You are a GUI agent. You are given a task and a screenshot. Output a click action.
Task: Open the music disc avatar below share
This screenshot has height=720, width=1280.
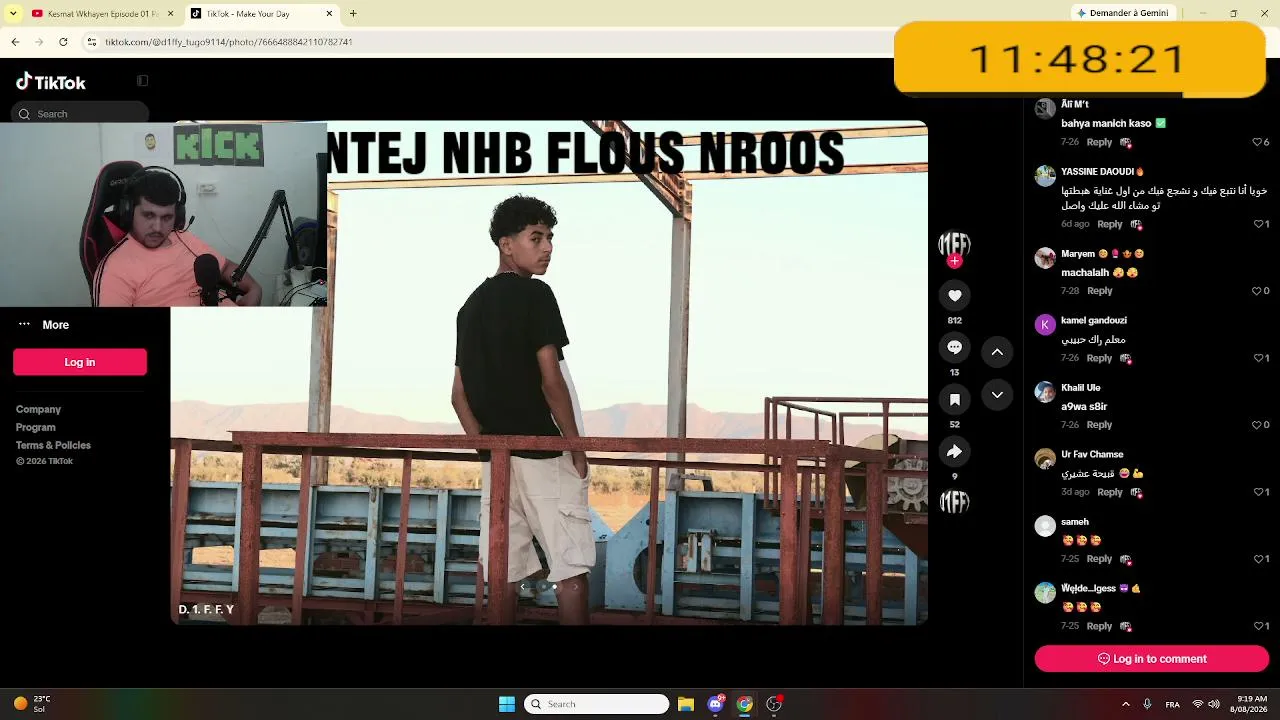click(x=955, y=502)
